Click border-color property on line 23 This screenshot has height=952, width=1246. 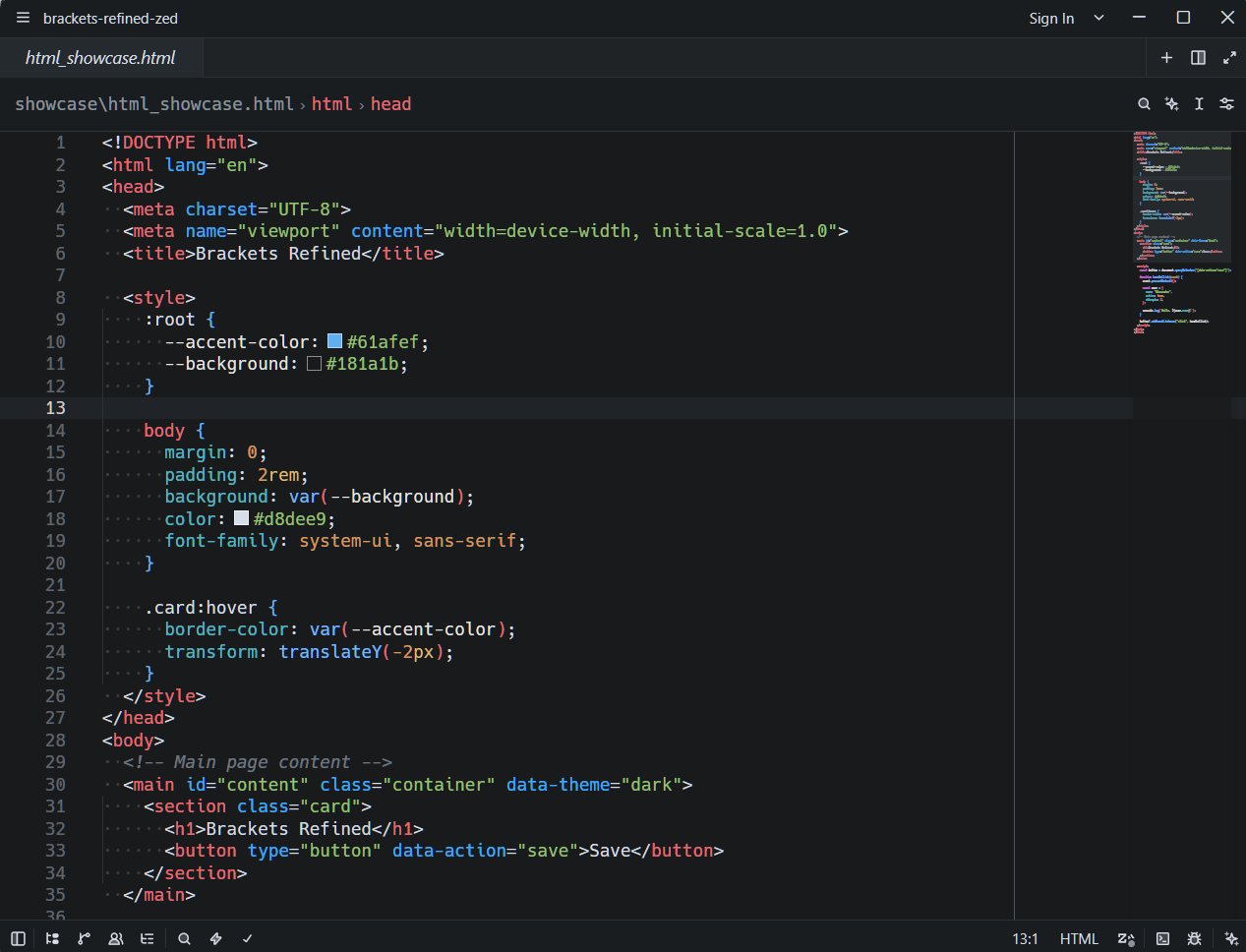(x=226, y=629)
